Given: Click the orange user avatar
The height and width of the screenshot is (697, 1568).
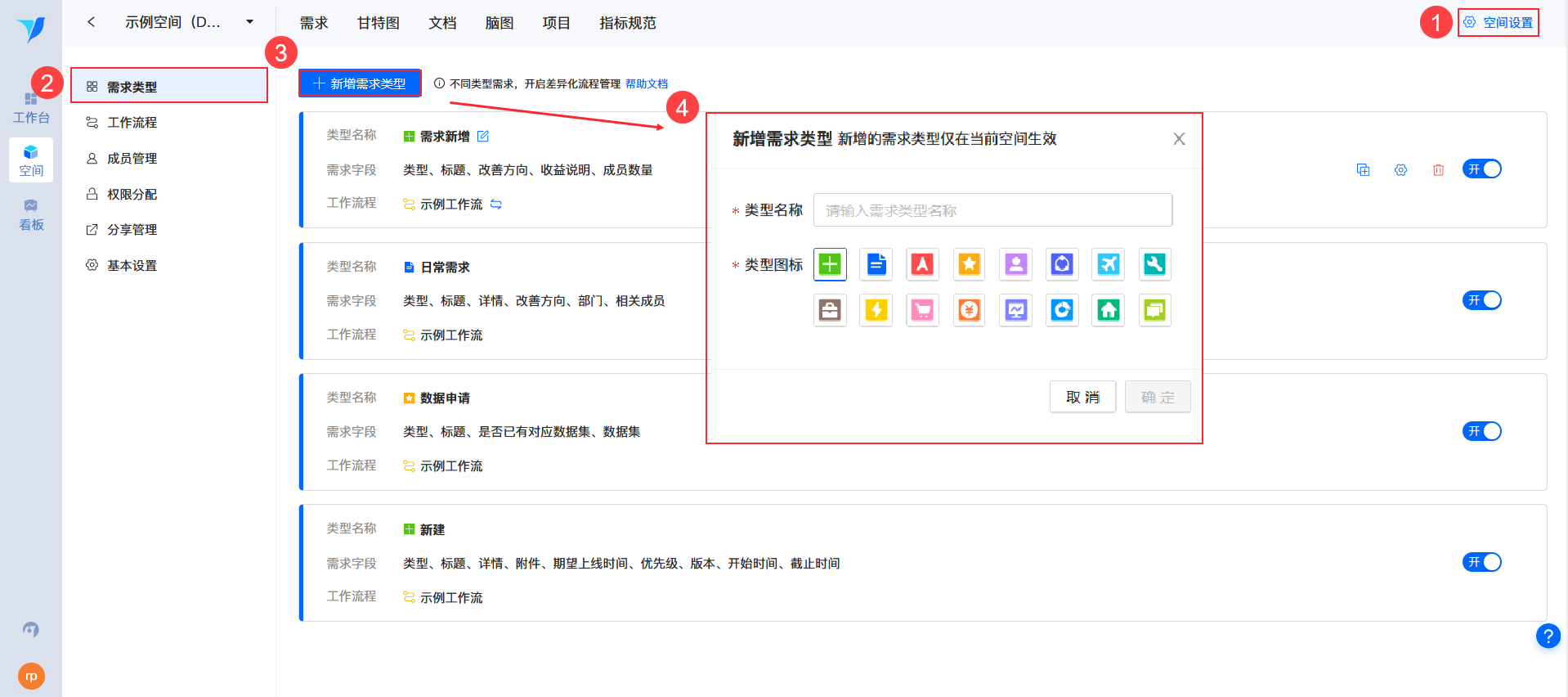Looking at the screenshot, I should click(x=31, y=676).
